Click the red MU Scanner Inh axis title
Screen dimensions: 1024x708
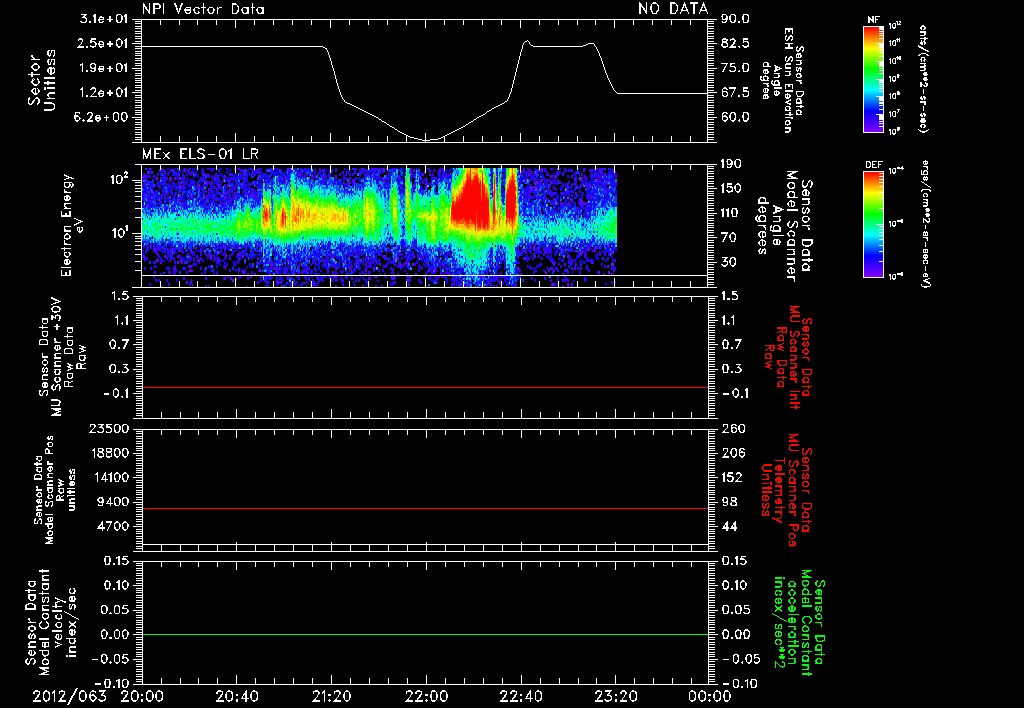click(x=789, y=357)
